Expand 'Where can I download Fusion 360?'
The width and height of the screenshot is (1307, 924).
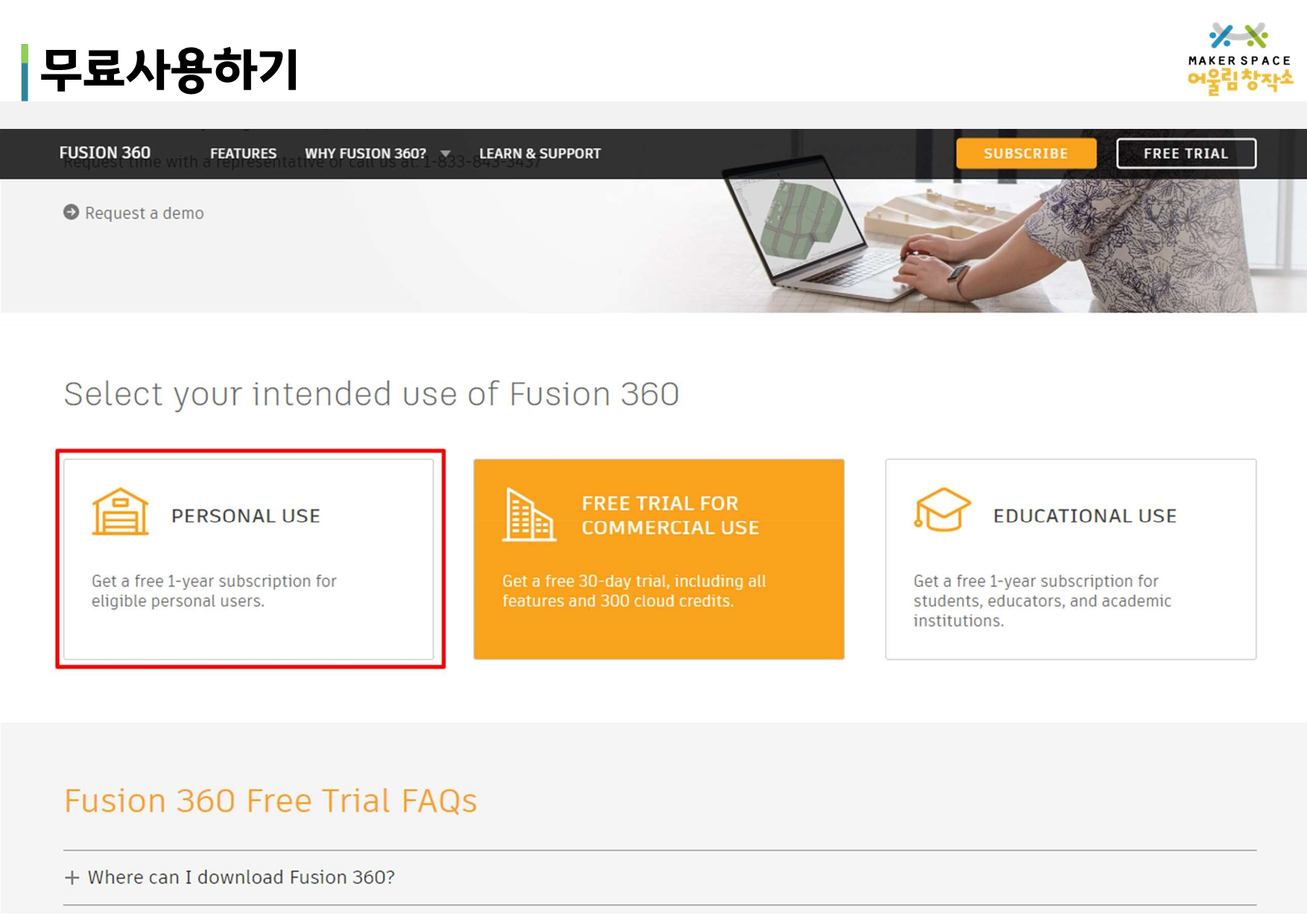coord(659,878)
